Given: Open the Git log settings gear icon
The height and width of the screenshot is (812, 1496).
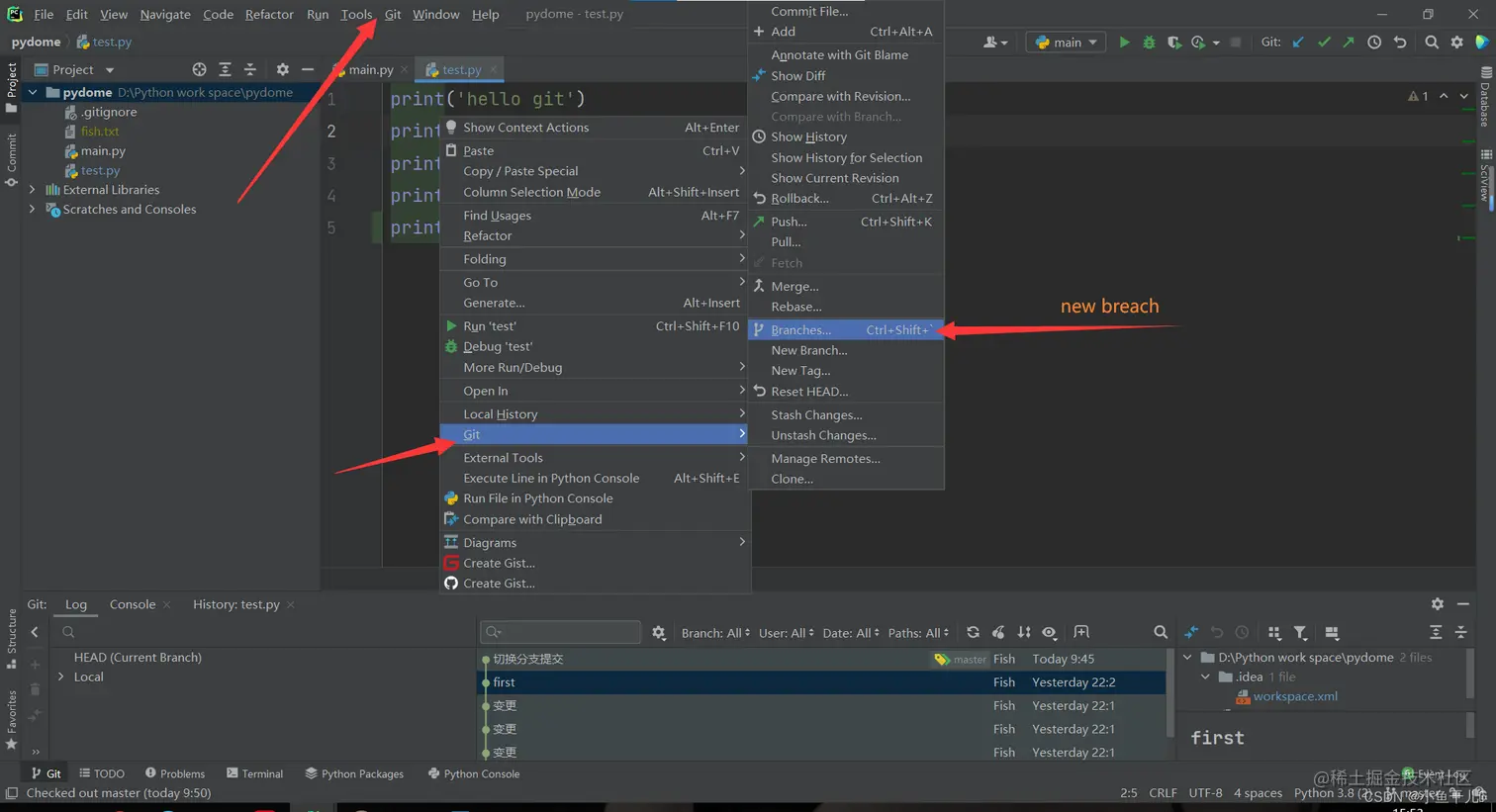Looking at the screenshot, I should coord(659,633).
